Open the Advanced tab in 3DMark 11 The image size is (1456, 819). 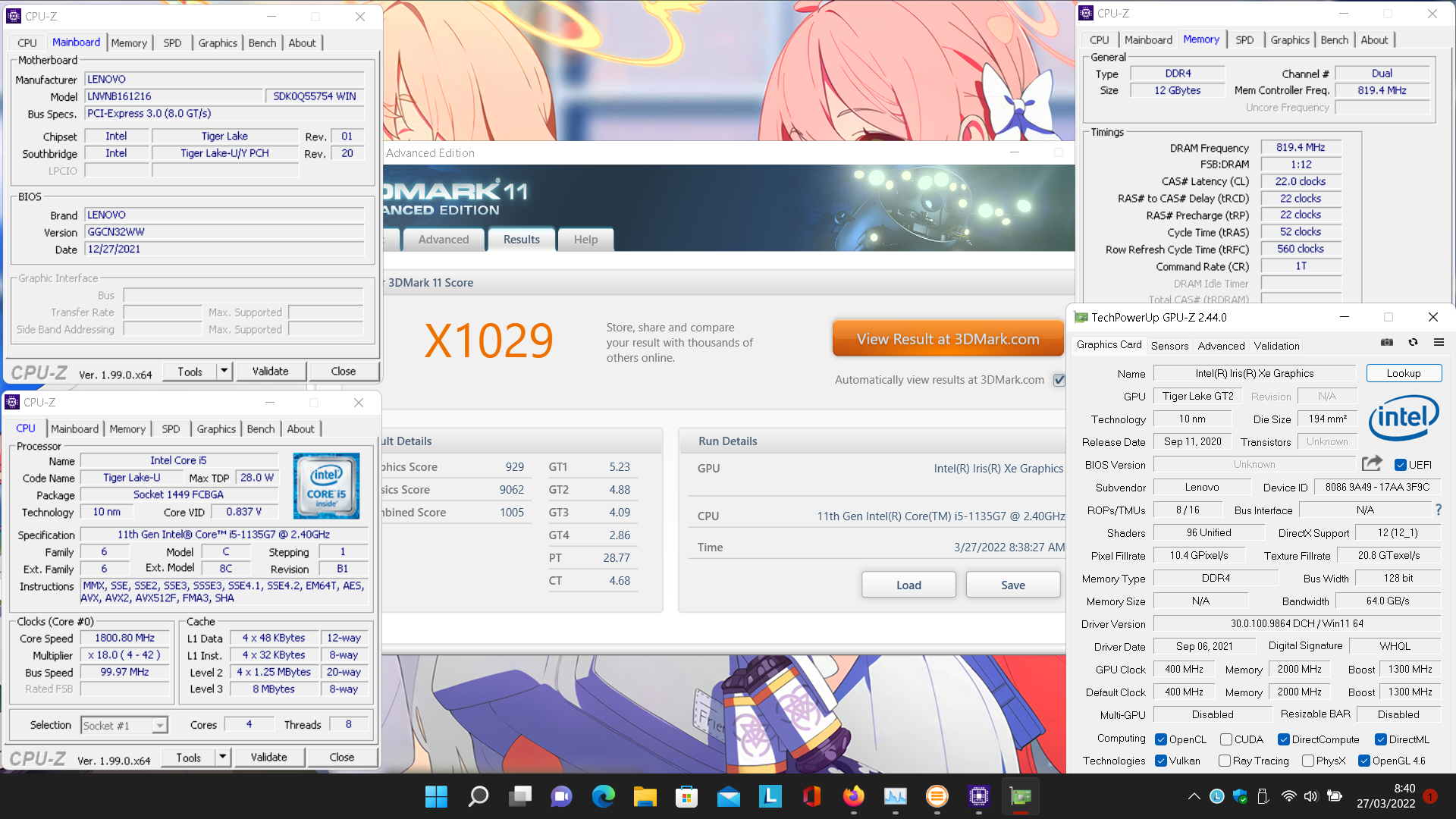(x=444, y=240)
